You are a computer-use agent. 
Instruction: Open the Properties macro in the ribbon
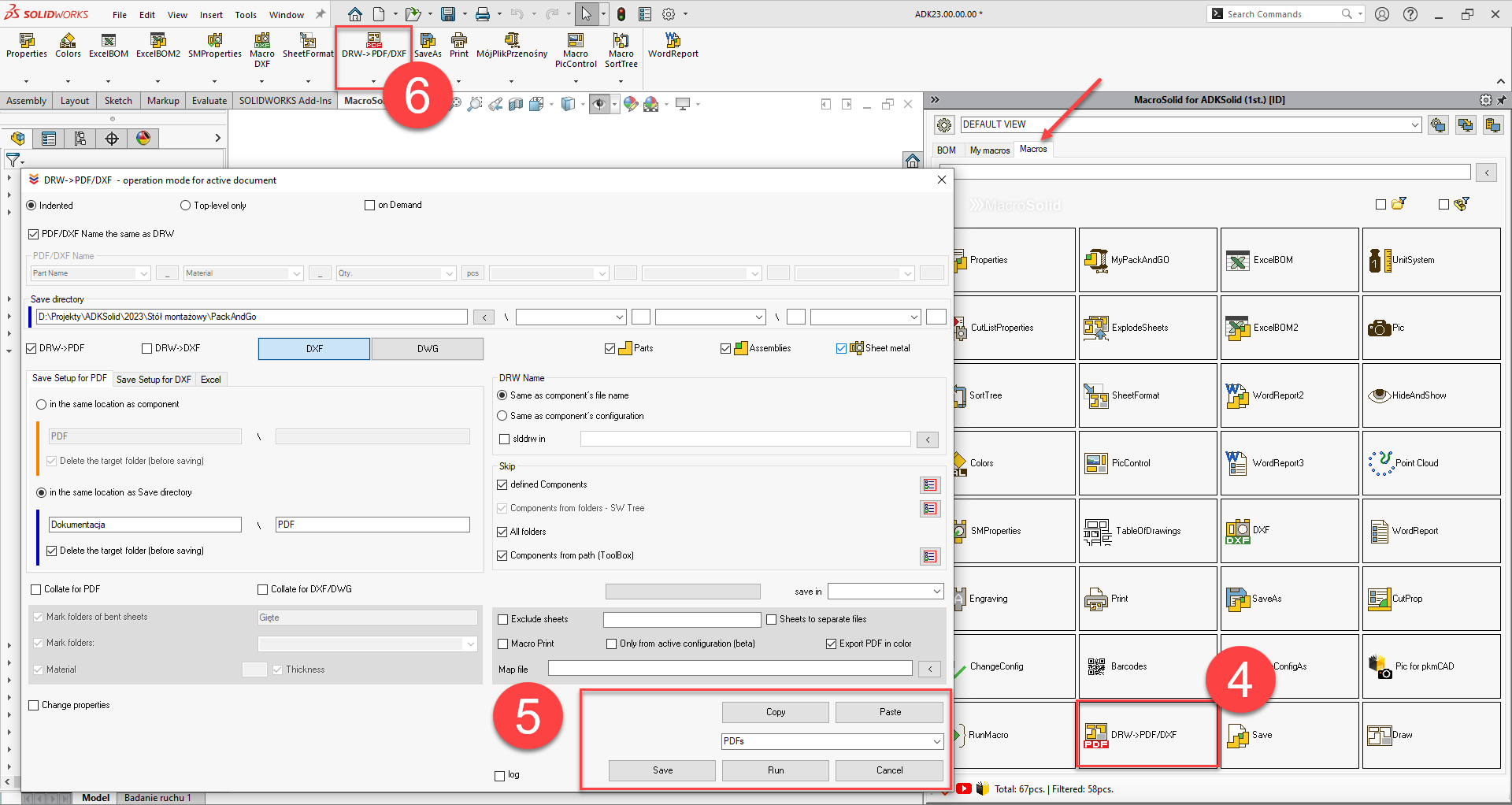coord(27,46)
